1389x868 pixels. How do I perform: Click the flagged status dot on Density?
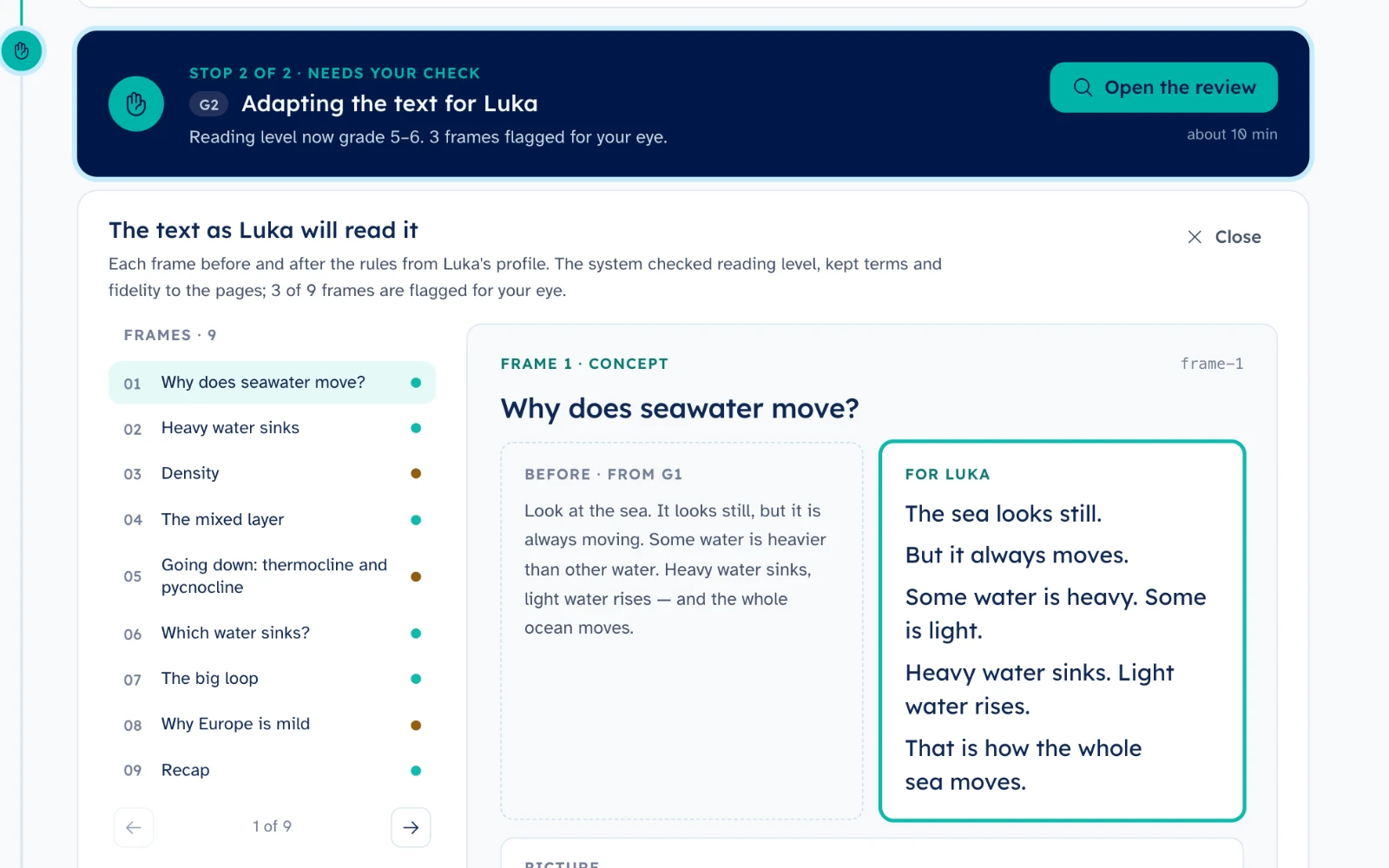416,474
